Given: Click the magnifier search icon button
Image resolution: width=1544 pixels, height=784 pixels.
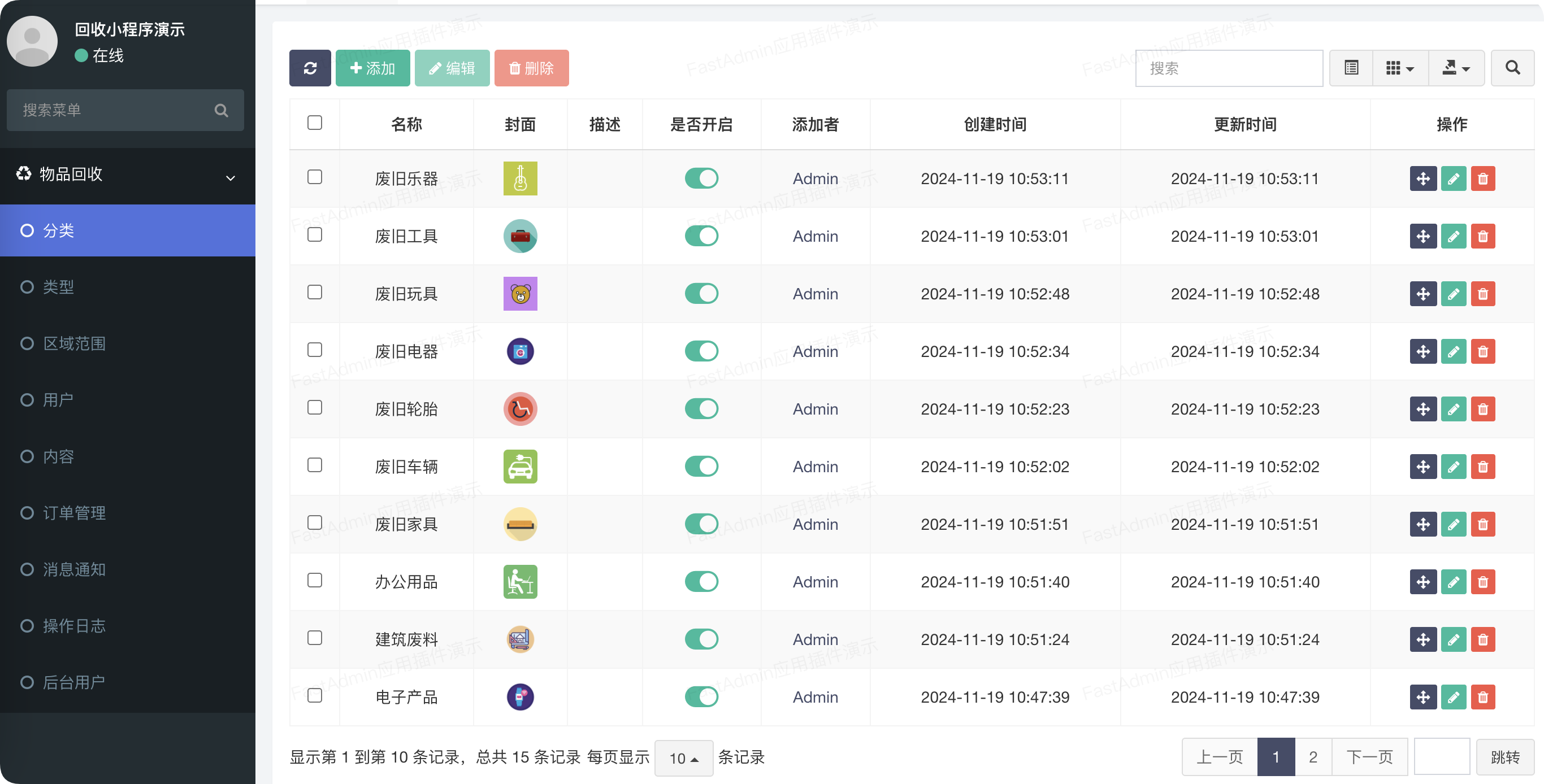Looking at the screenshot, I should (x=1512, y=68).
